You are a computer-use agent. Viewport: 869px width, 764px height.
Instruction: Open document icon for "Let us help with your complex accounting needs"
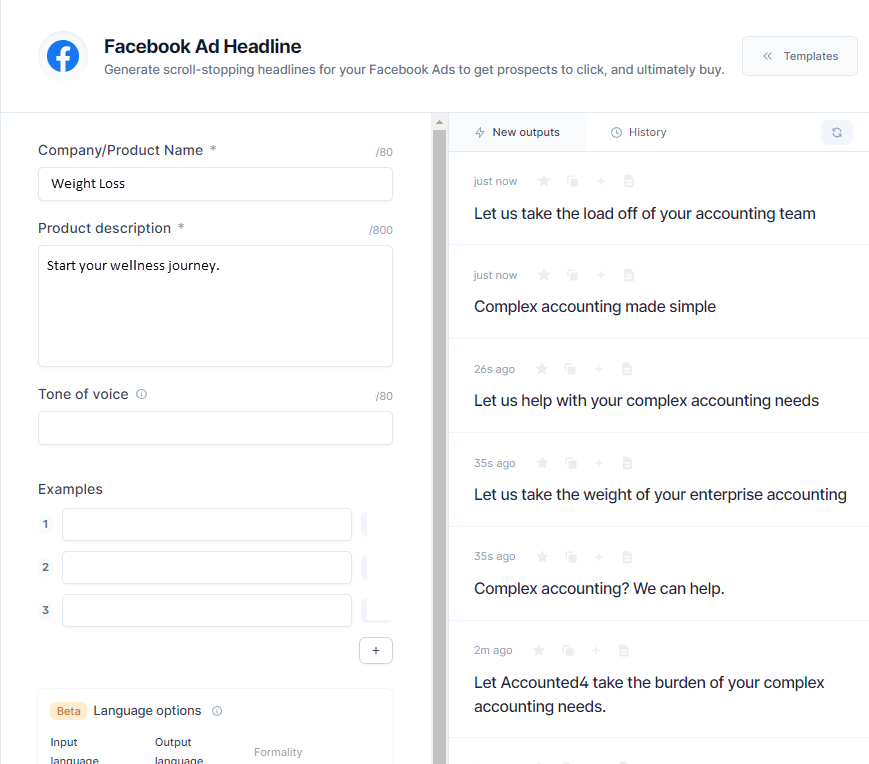pos(627,369)
